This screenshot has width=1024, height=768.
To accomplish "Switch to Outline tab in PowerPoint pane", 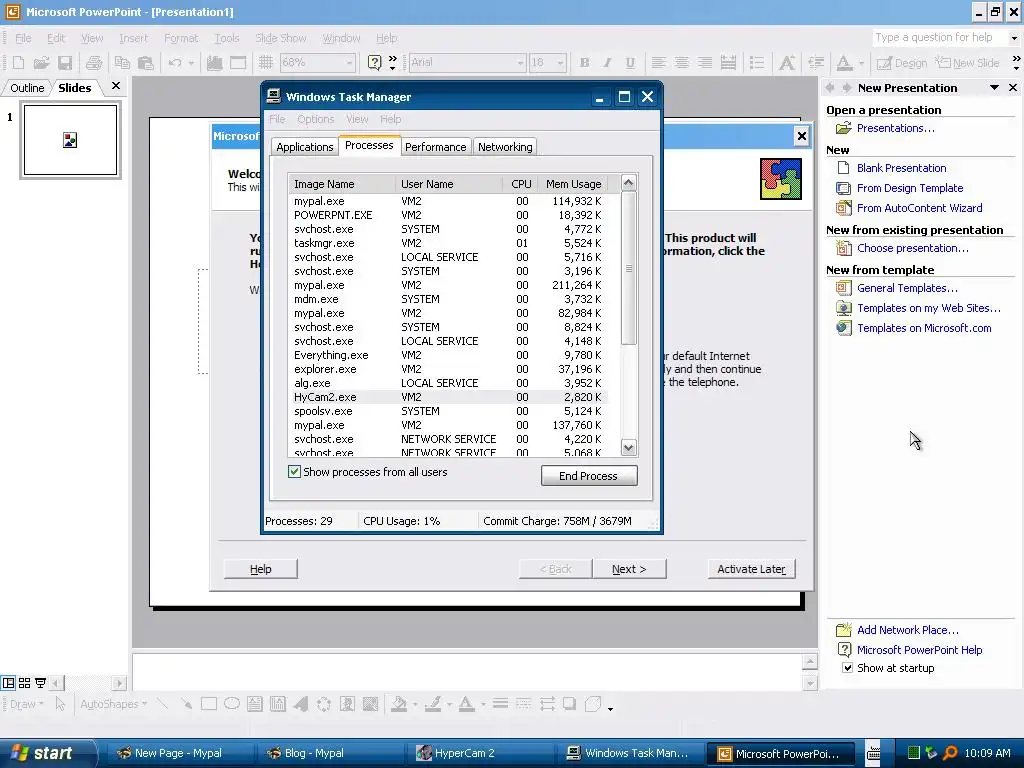I will point(27,88).
